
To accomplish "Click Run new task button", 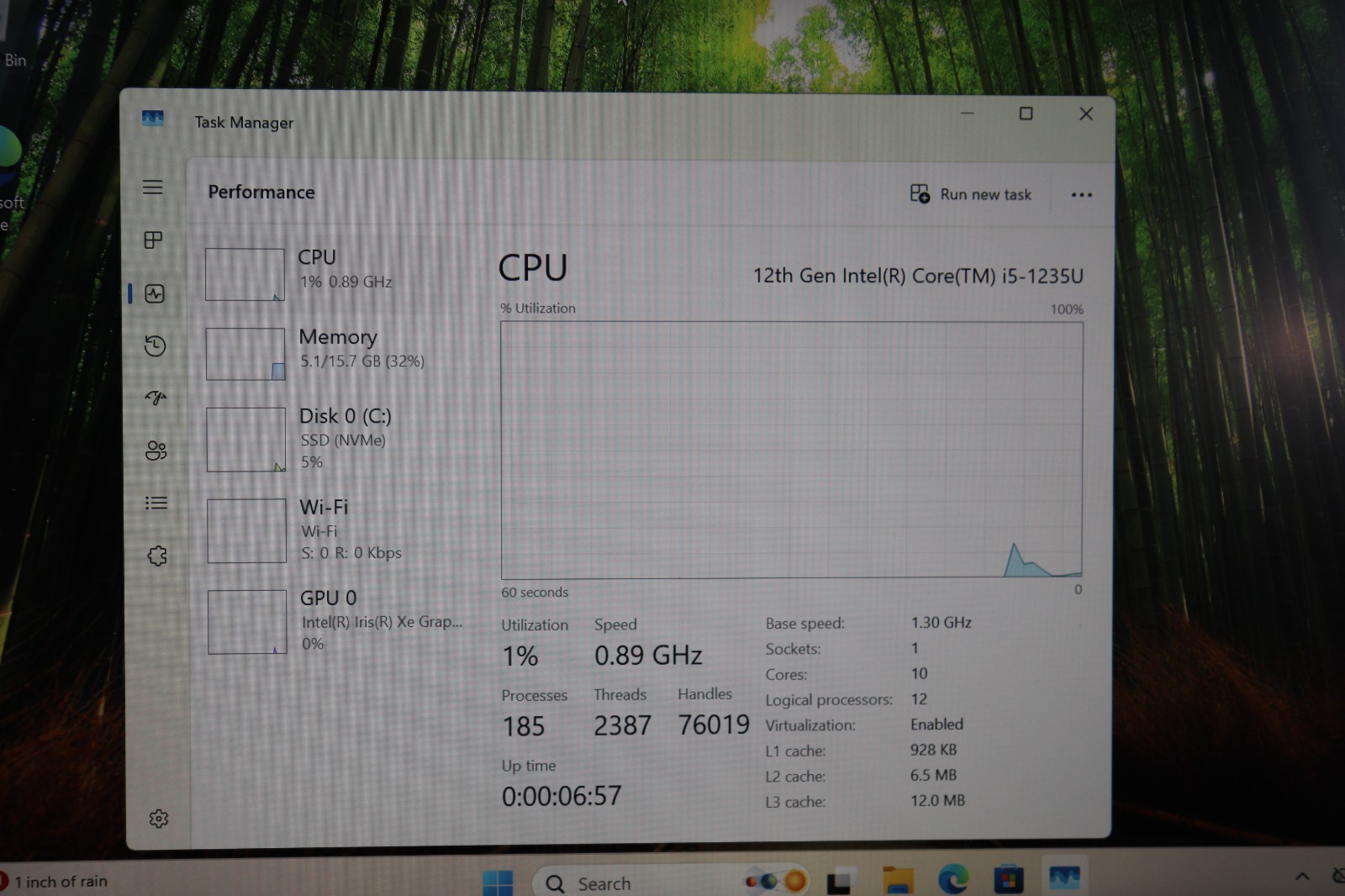I will 971,194.
